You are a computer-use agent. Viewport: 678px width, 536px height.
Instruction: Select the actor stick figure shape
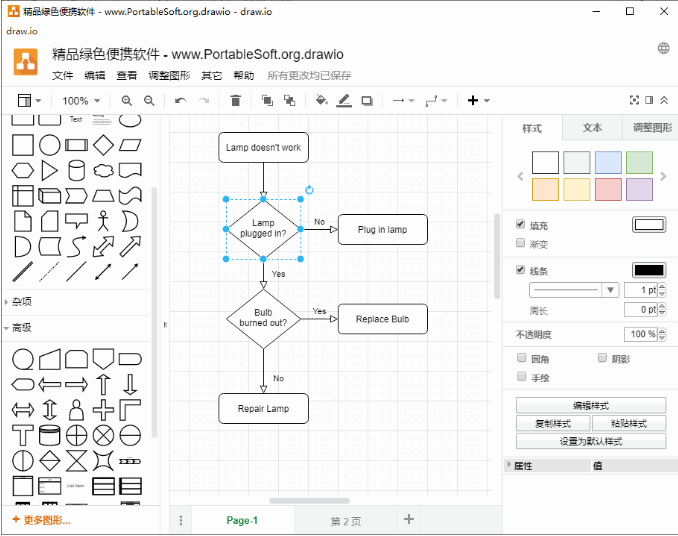(x=103, y=221)
